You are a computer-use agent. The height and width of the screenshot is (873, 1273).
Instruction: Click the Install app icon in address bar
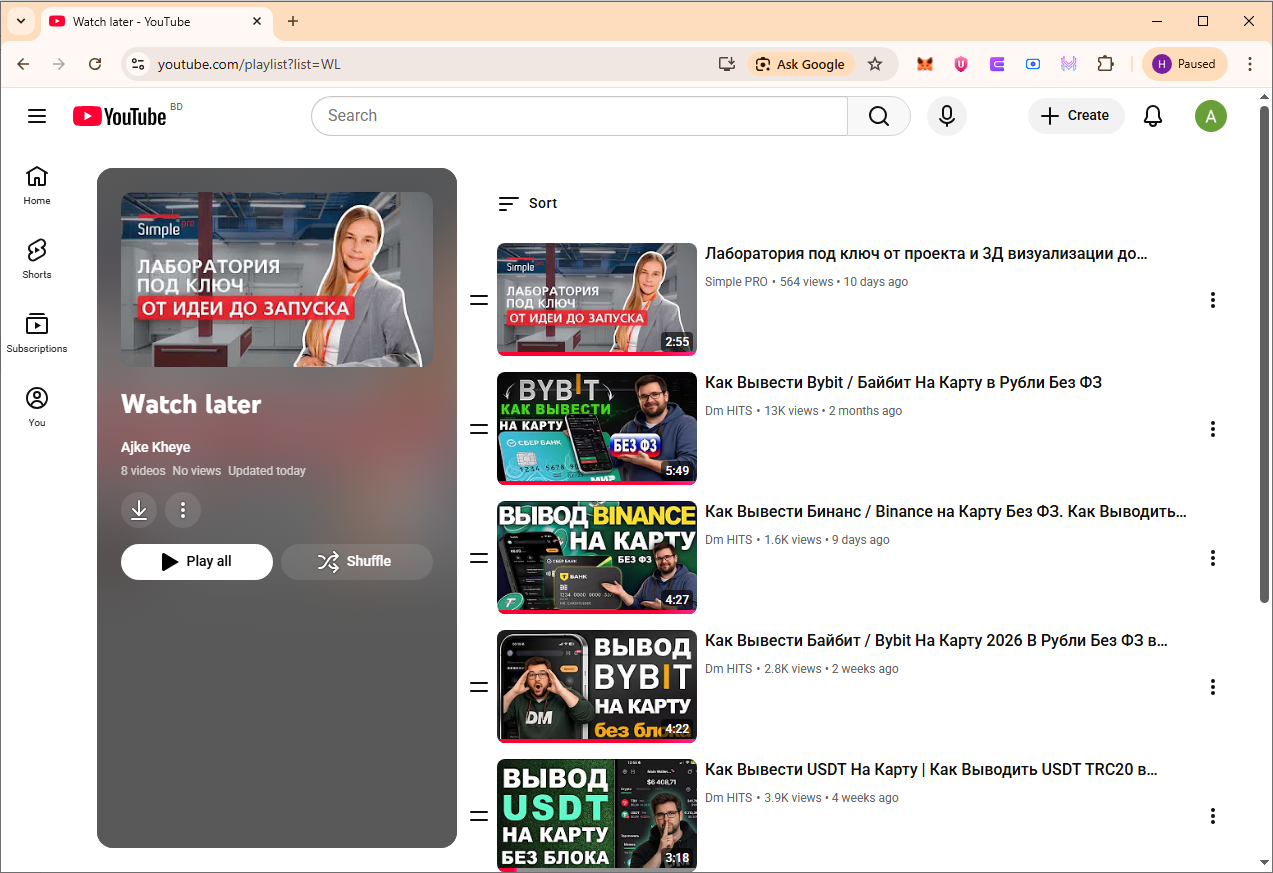[727, 64]
